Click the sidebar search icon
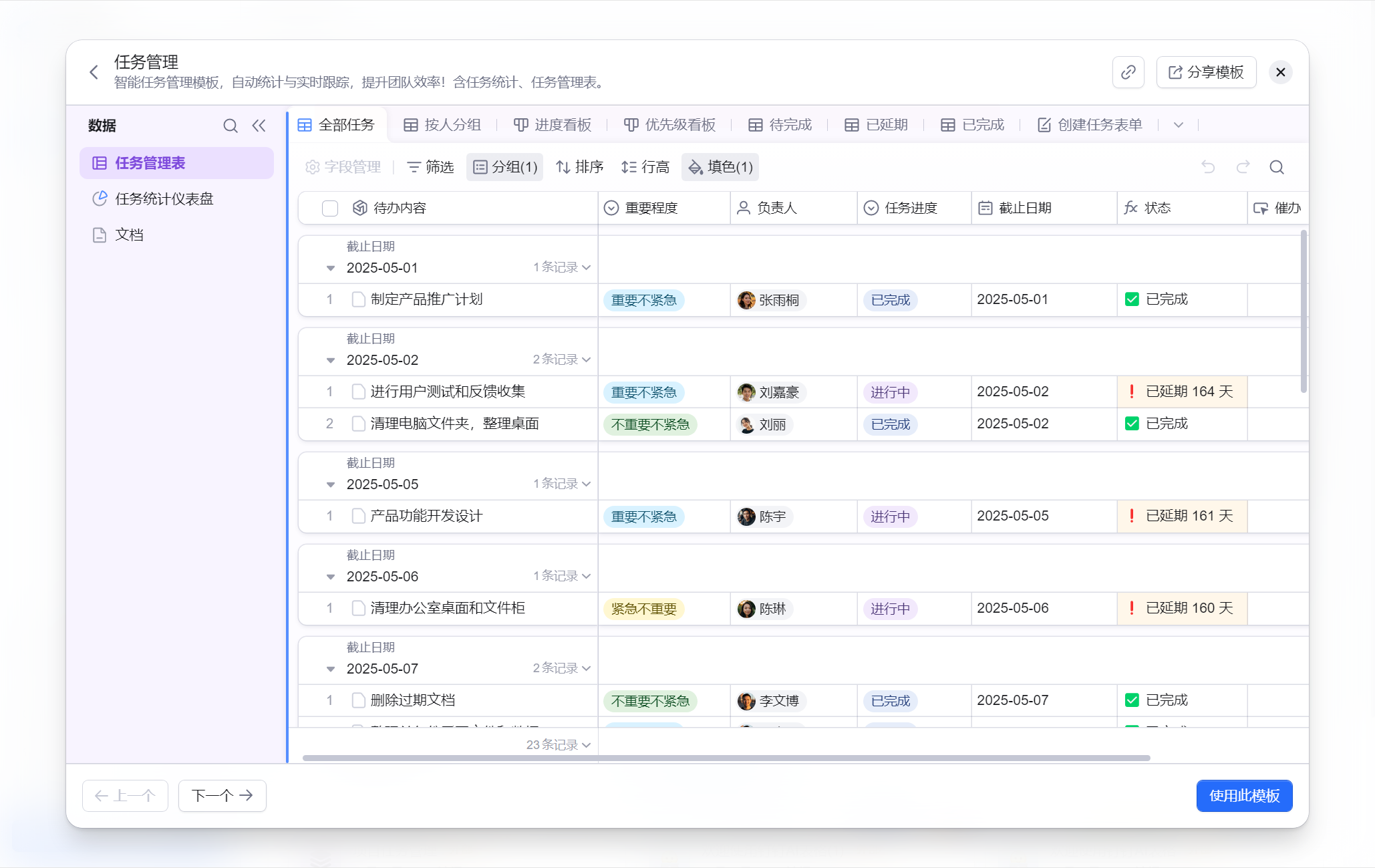1375x868 pixels. [231, 126]
